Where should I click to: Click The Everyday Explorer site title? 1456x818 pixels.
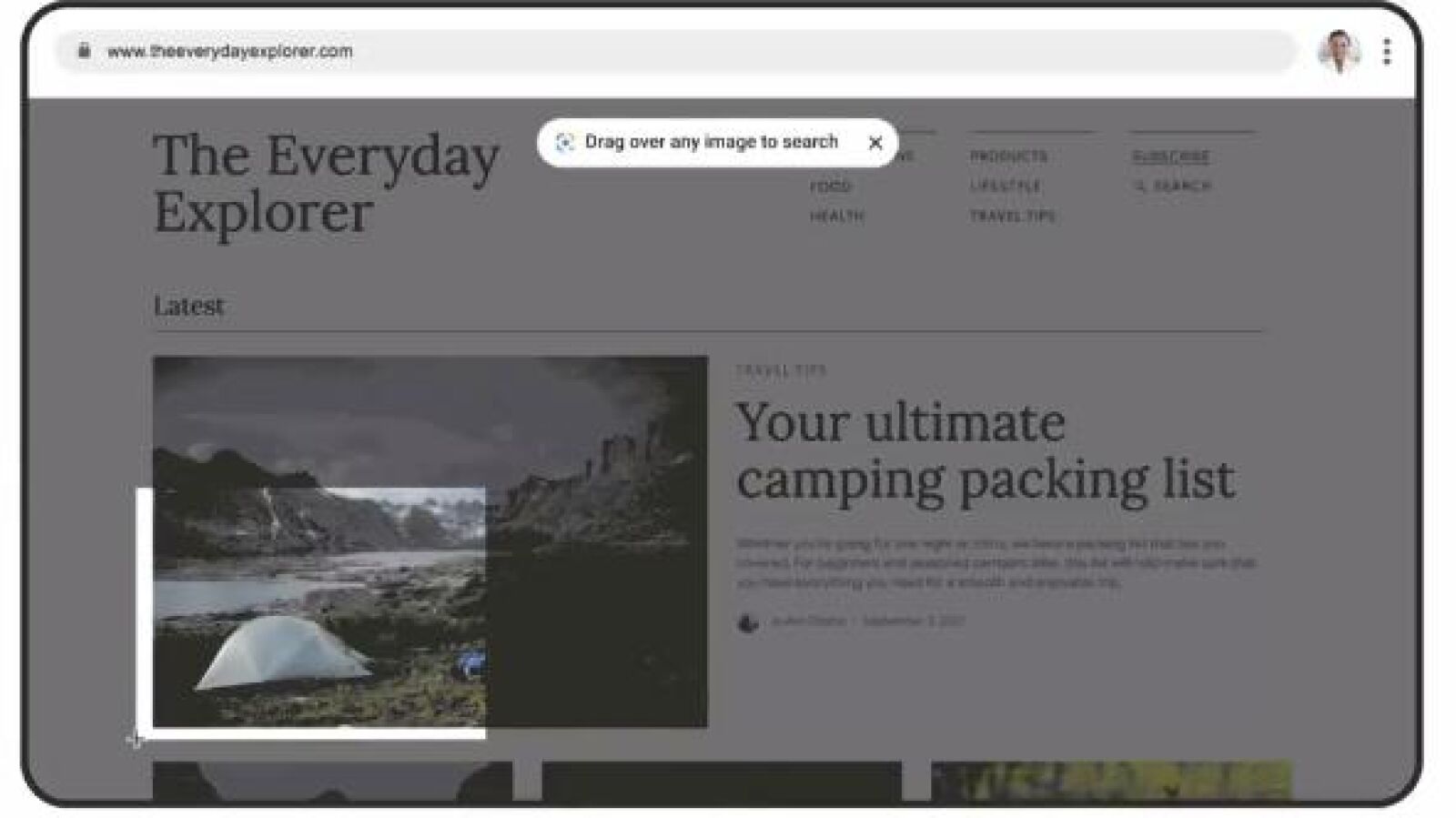[326, 183]
